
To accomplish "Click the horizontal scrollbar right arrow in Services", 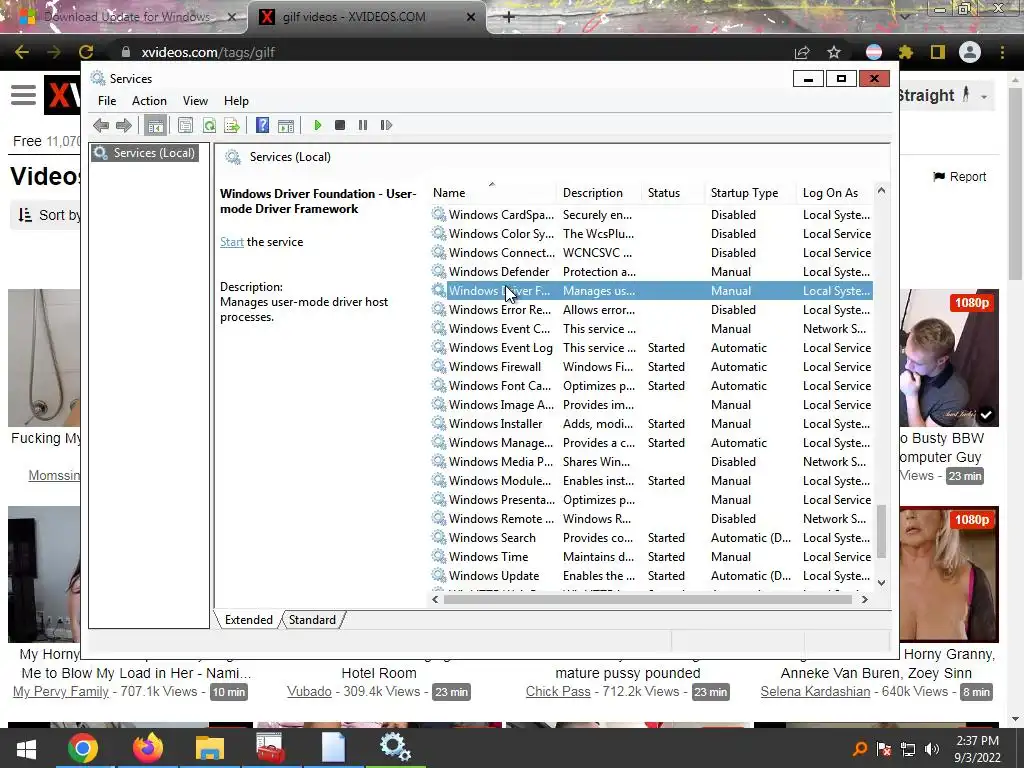I will click(865, 599).
